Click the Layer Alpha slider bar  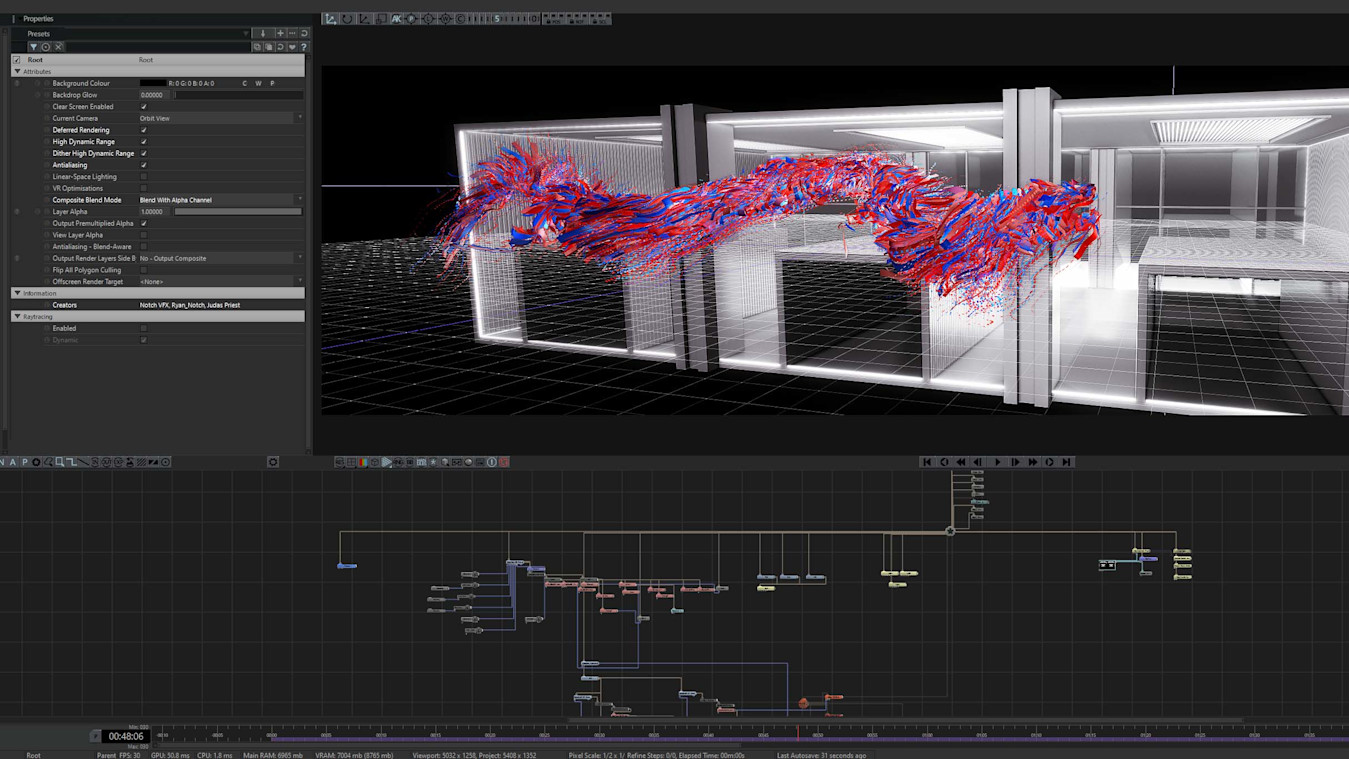238,212
